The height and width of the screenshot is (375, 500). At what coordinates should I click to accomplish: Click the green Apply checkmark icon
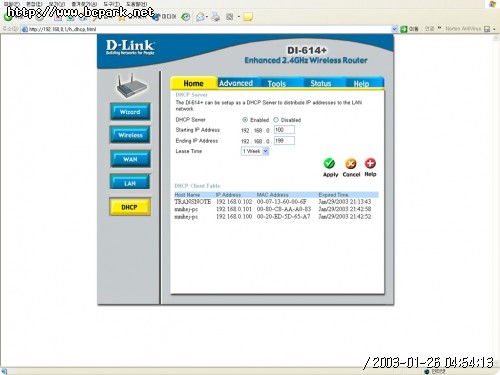329,163
